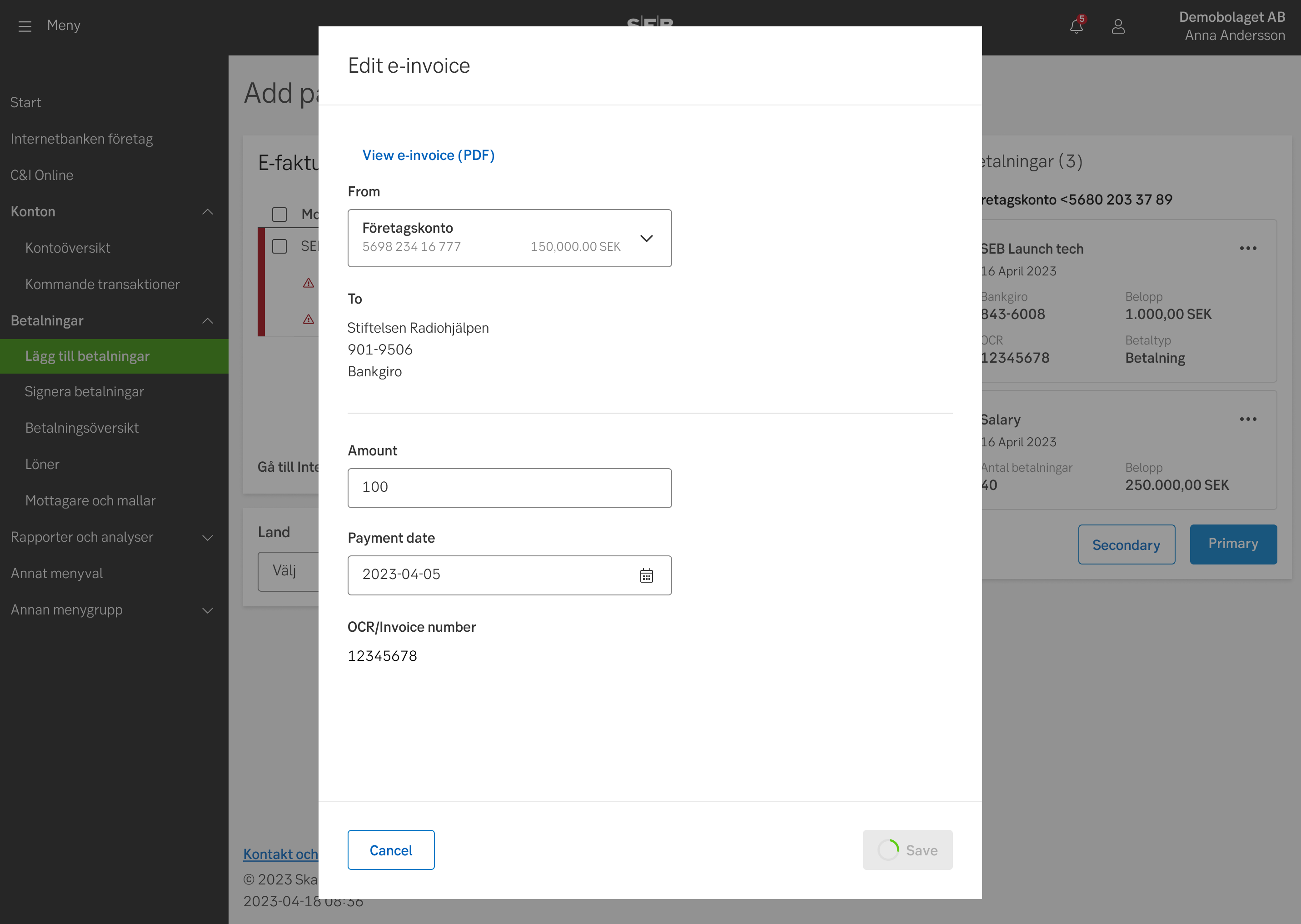Image resolution: width=1301 pixels, height=924 pixels.
Task: Open Mottagare och mallar from the menu
Action: click(x=90, y=501)
